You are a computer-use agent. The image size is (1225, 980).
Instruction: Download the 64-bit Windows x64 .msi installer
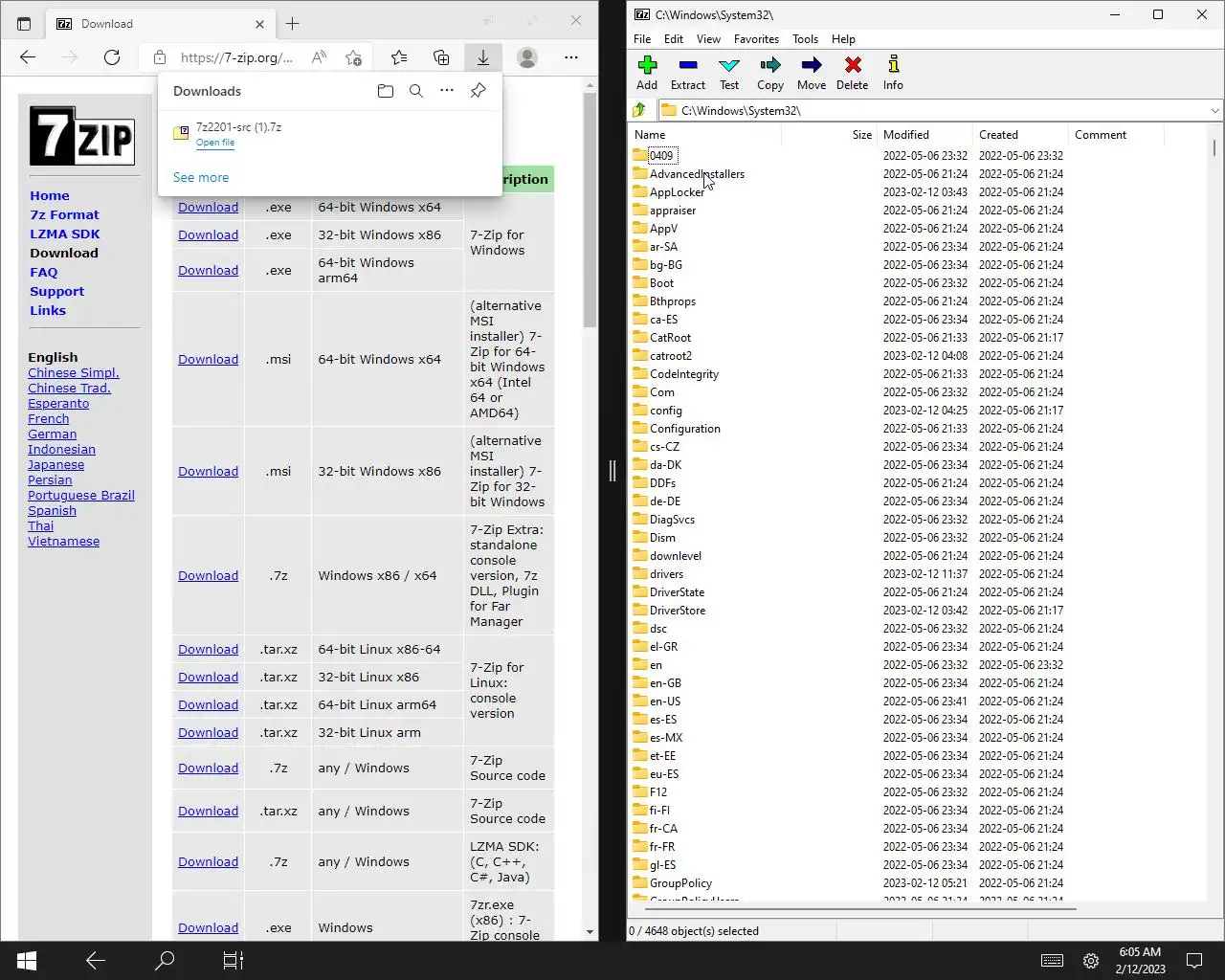coord(208,359)
